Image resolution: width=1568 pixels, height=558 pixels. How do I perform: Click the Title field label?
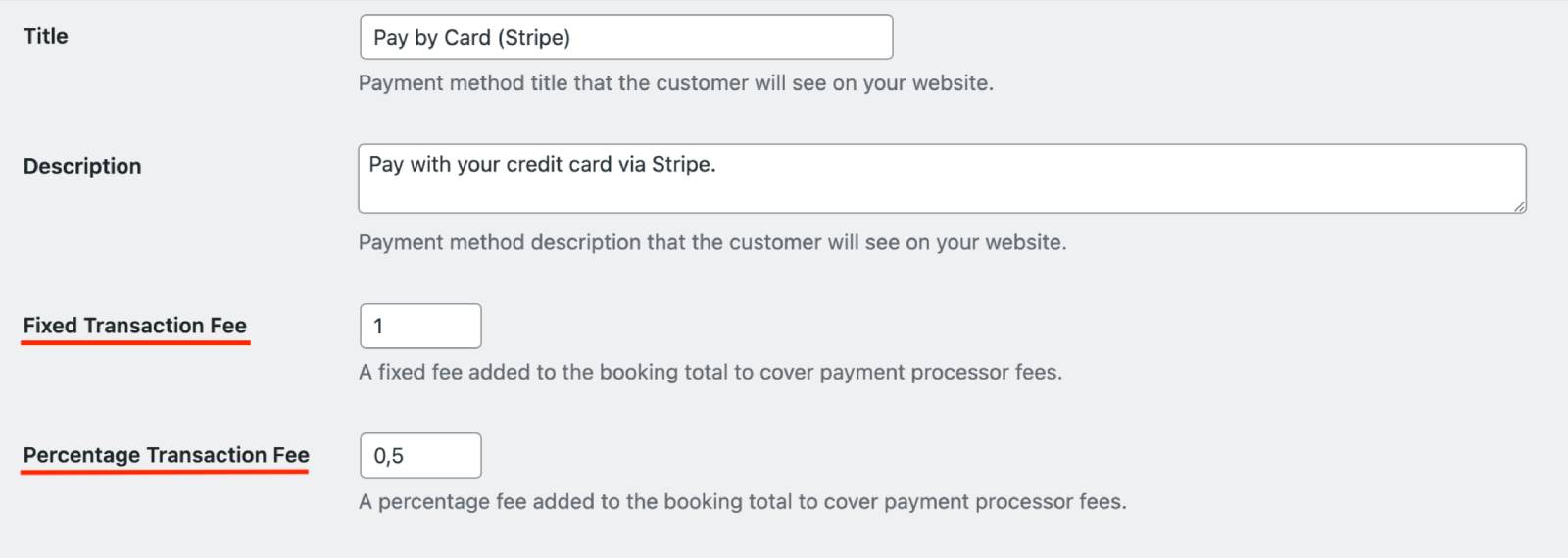[46, 37]
